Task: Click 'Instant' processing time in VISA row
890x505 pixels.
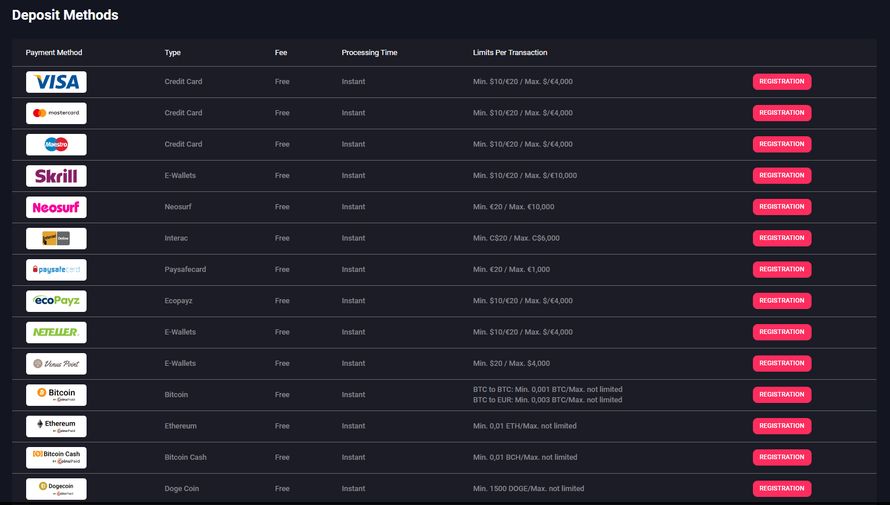Action: [353, 82]
